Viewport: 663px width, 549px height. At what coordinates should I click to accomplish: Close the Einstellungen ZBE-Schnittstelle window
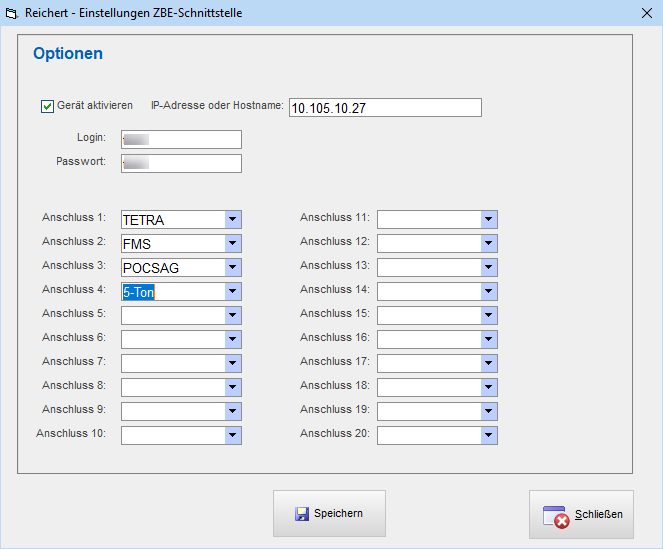pyautogui.click(x=645, y=14)
